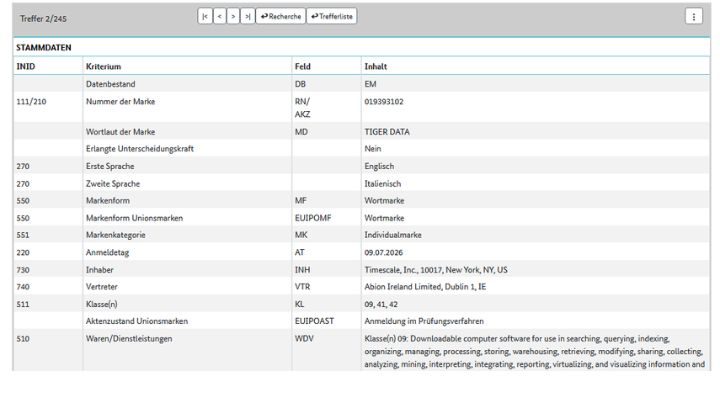Select the 'Englisch' language value
Viewport: 720px width, 400px height.
[x=379, y=166]
